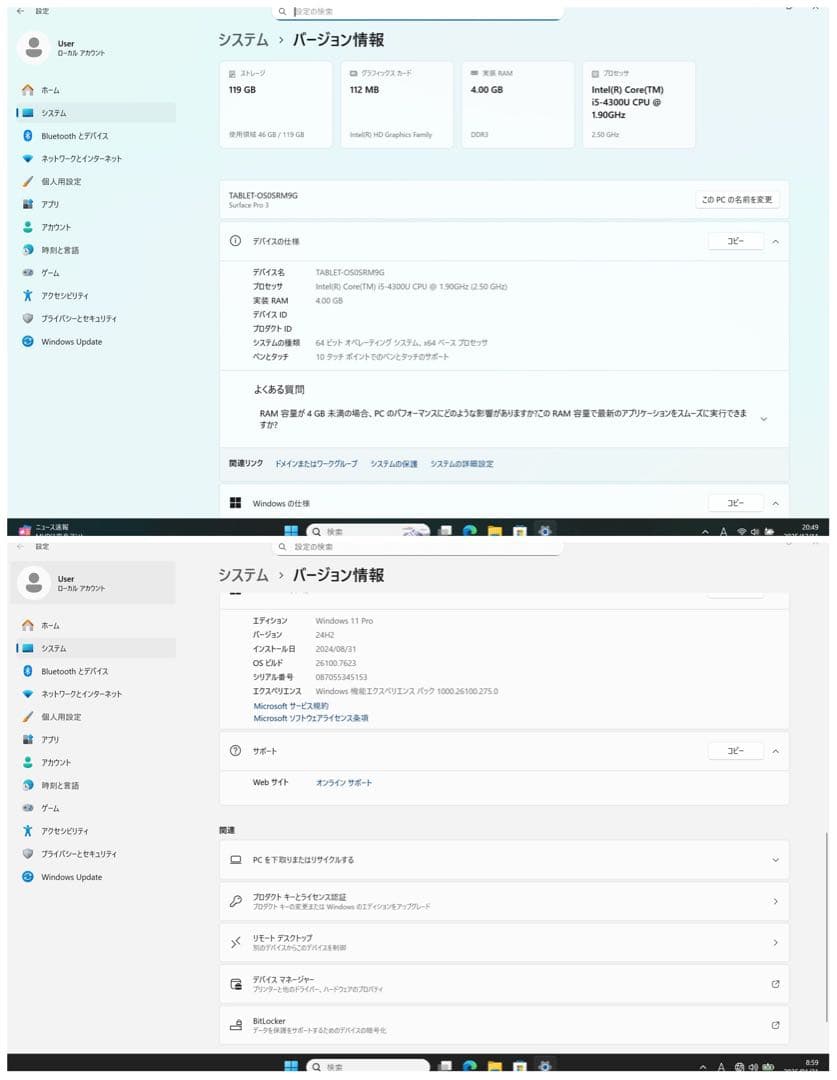Click the PC を下取りまたはリサイクルする laptop icon
The width and height of the screenshot is (837, 1080).
coord(236,860)
